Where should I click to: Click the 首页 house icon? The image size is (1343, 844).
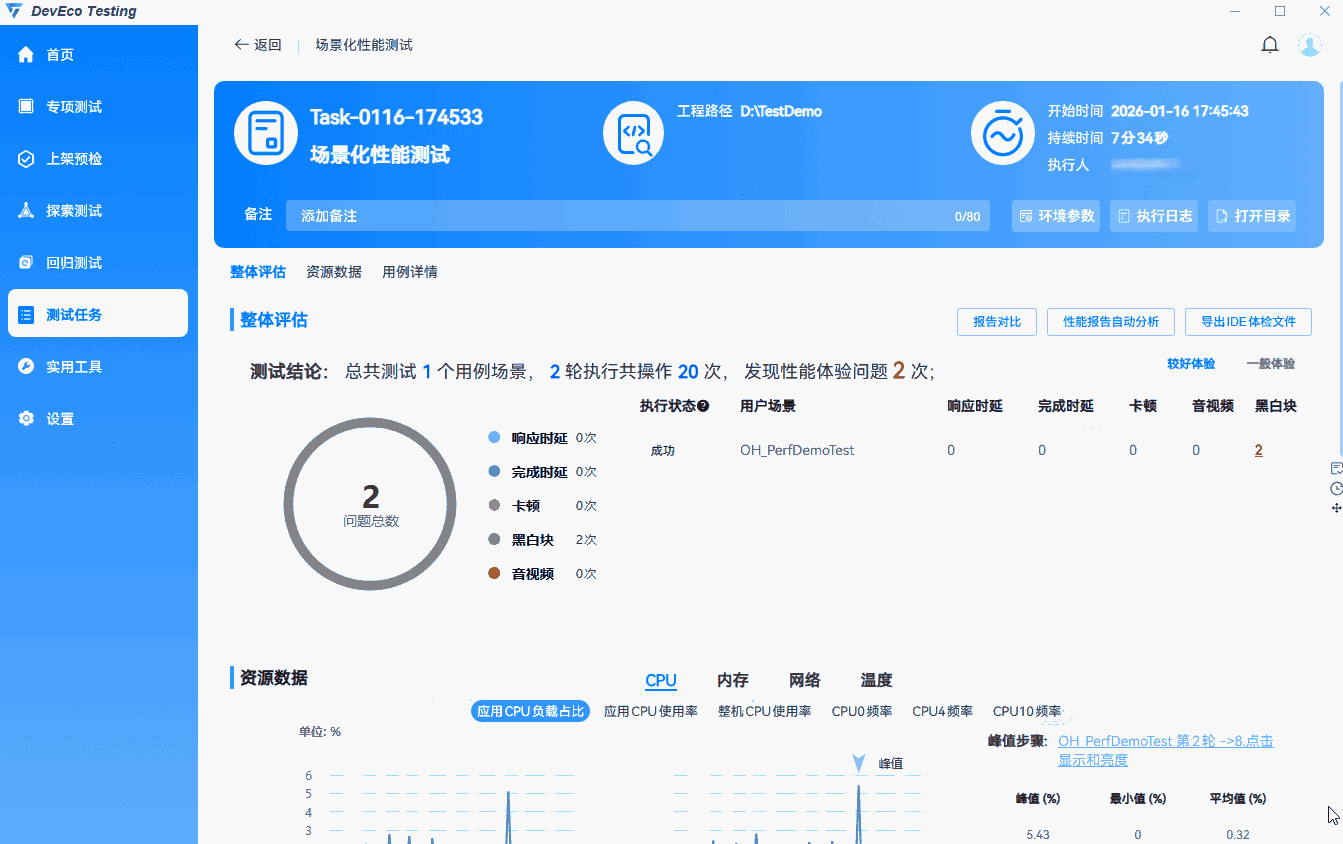[x=26, y=55]
